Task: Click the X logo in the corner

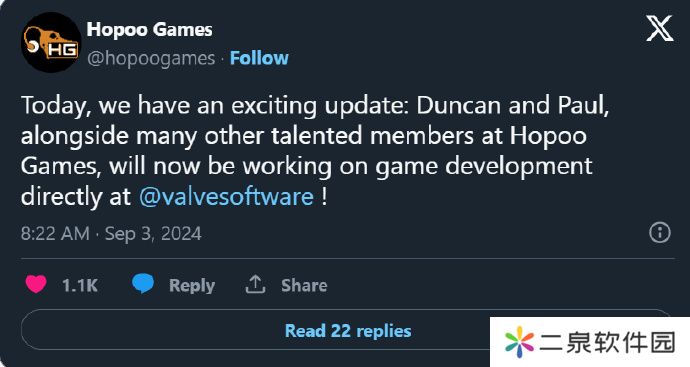Action: tap(659, 28)
